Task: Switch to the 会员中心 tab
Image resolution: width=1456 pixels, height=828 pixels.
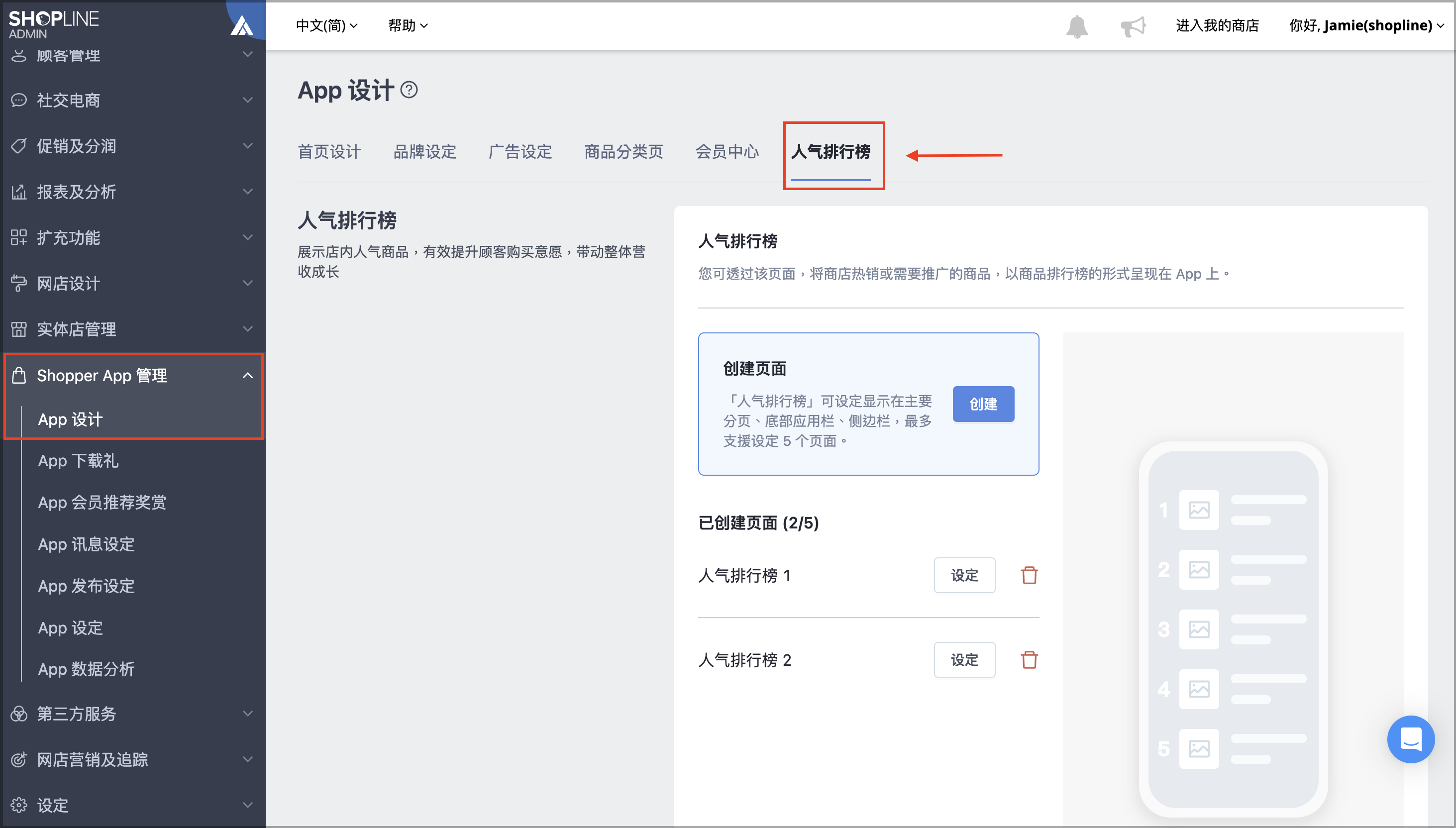Action: click(727, 152)
